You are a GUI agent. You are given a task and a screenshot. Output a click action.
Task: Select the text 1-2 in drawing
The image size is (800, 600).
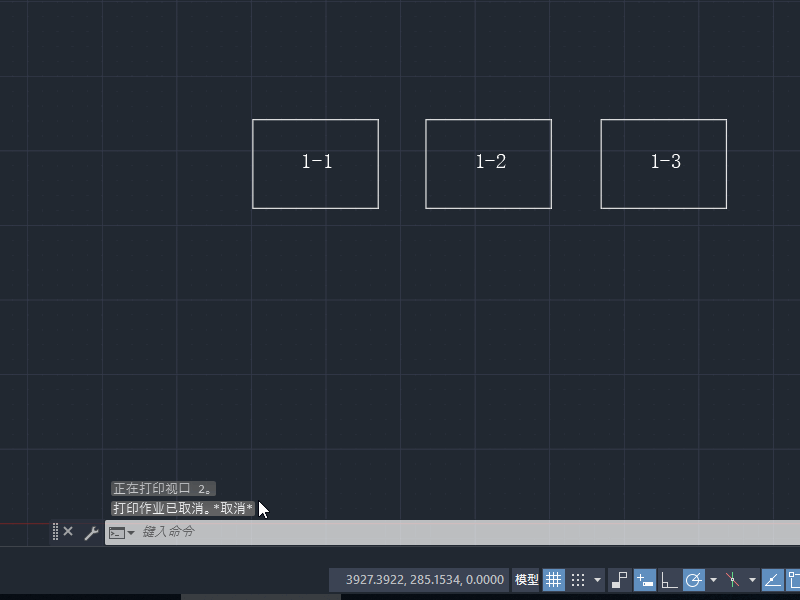[490, 162]
